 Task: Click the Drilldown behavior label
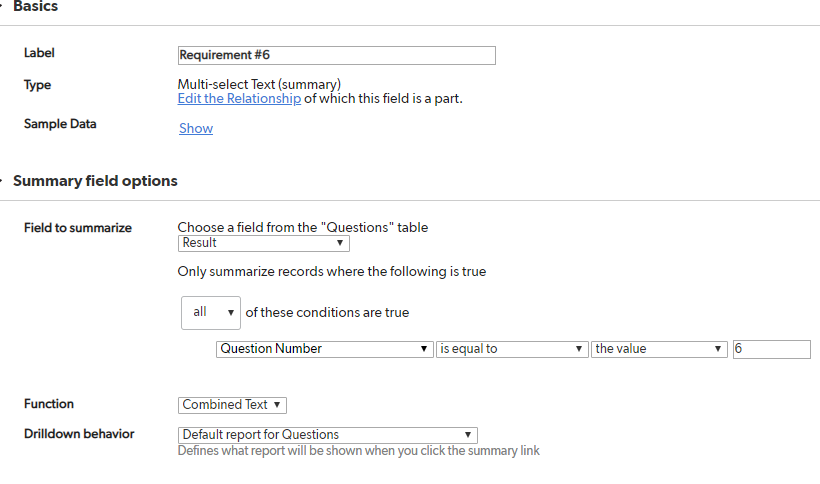(x=79, y=434)
